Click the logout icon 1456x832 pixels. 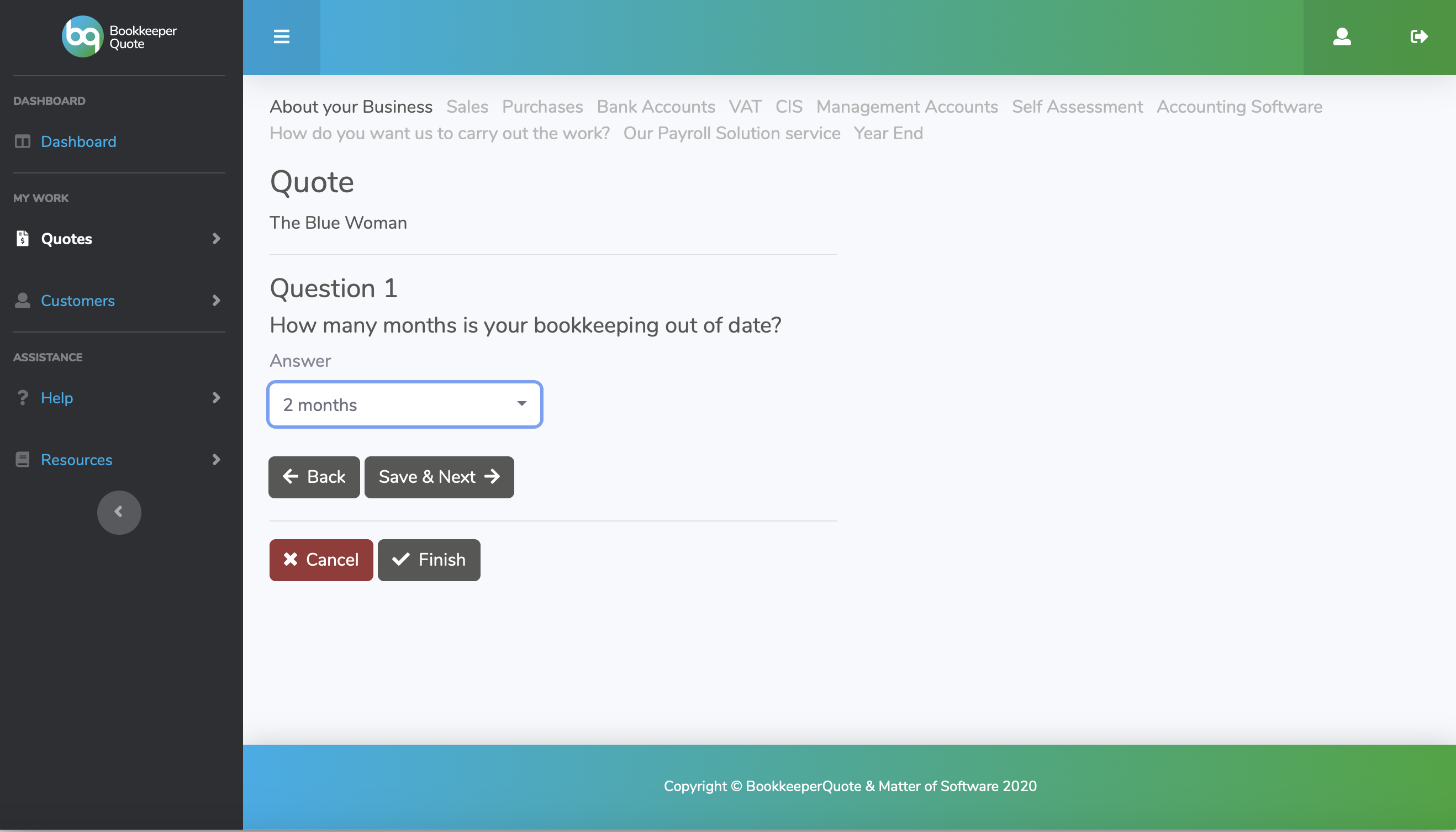1418,37
